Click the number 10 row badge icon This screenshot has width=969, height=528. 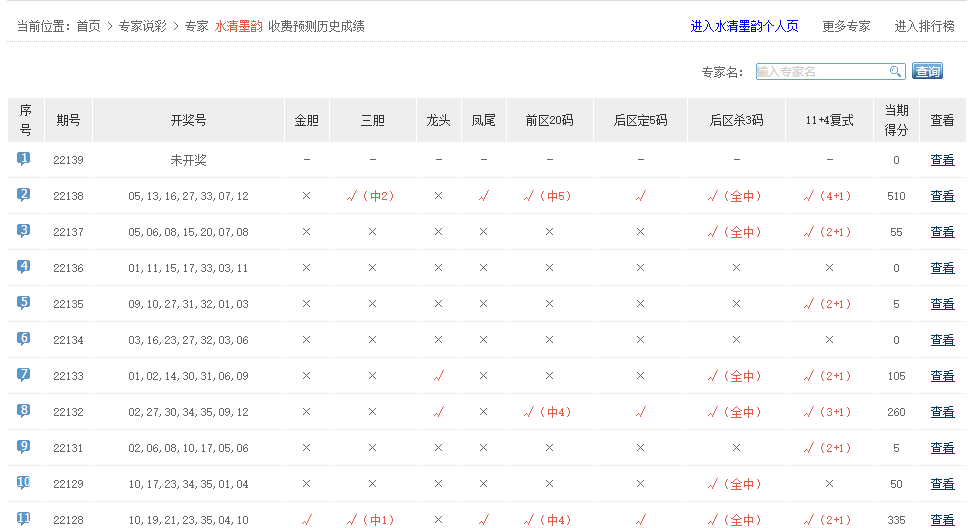24,483
